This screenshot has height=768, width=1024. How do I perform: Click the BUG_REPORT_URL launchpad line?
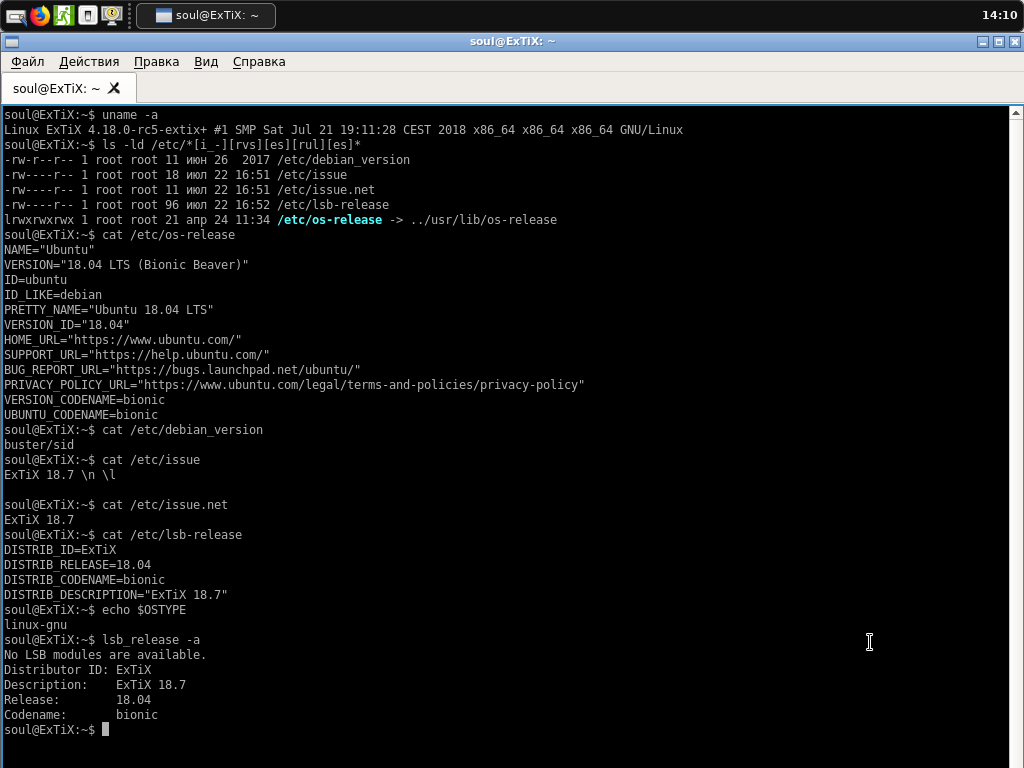(182, 370)
